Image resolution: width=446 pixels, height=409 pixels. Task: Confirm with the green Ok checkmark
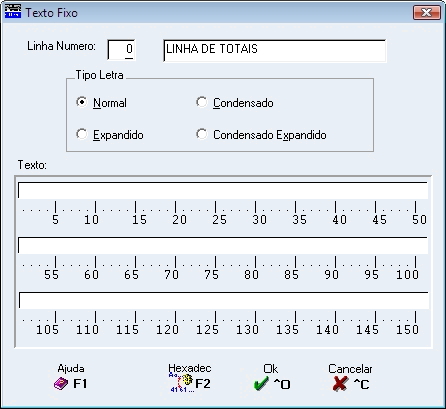(261, 384)
